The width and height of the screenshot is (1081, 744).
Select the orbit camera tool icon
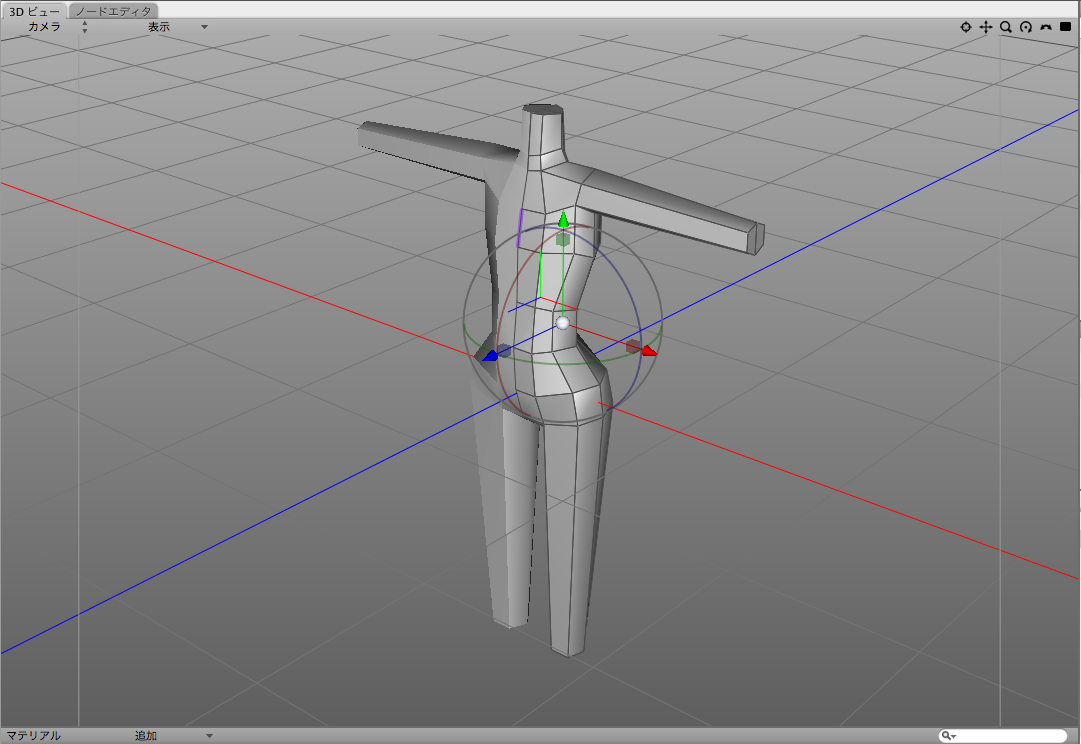[965, 27]
